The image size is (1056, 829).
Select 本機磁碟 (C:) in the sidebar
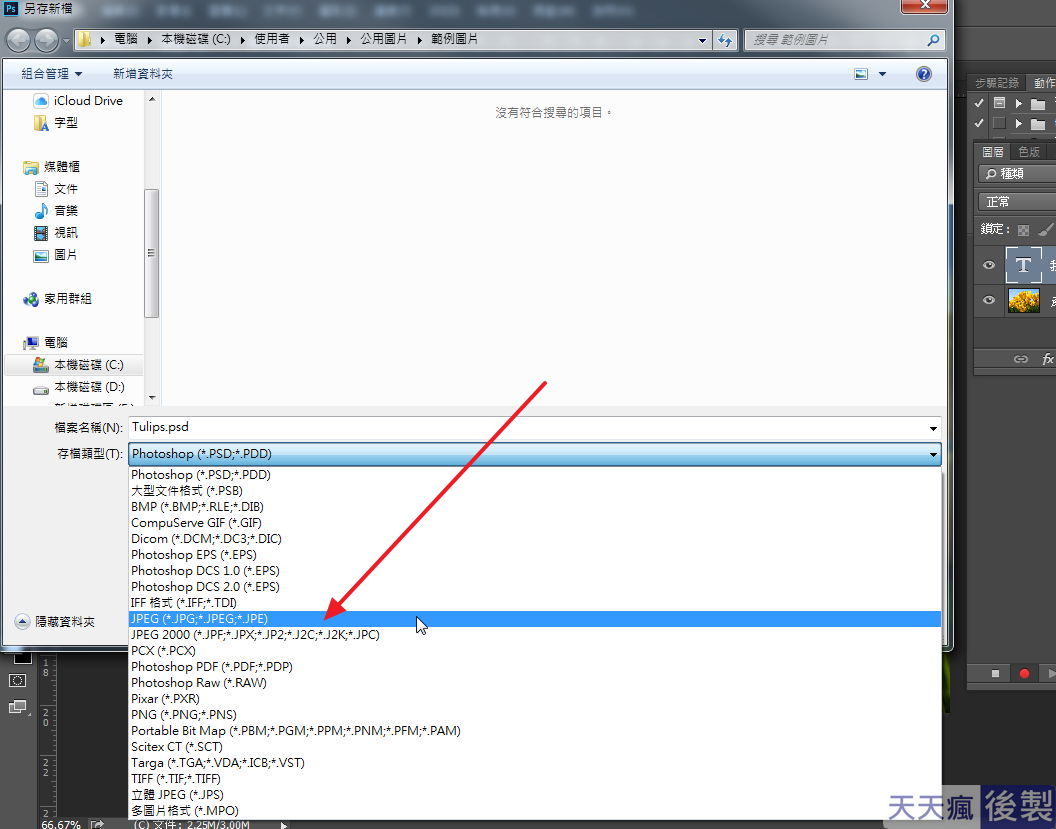coord(74,364)
